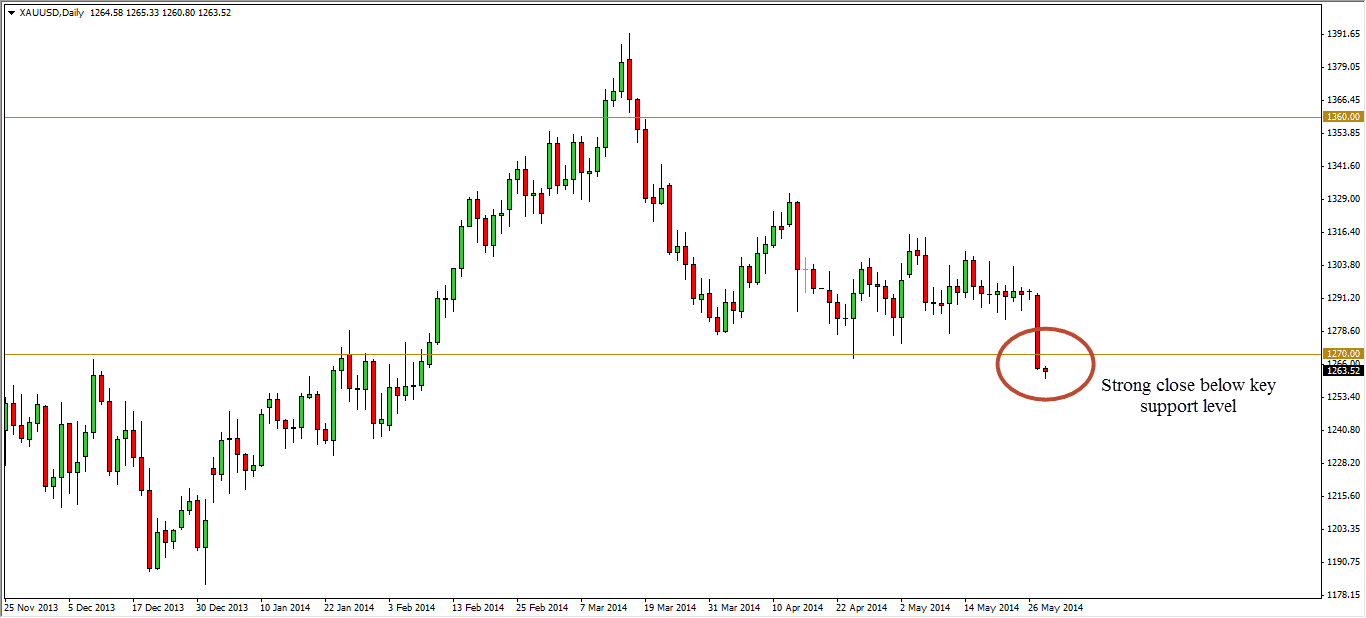Click the 1329.00 price axis label
The image size is (1366, 618).
pyautogui.click(x=1343, y=198)
